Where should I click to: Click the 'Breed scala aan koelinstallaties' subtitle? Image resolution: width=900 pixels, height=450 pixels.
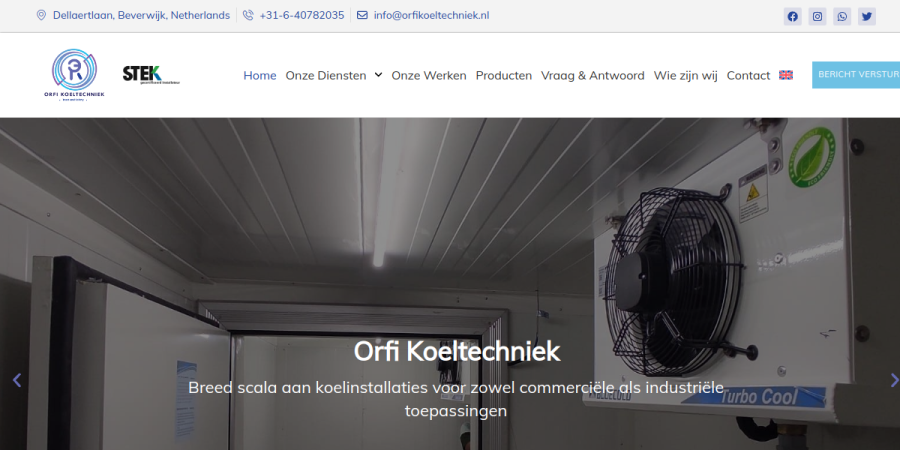(x=456, y=399)
